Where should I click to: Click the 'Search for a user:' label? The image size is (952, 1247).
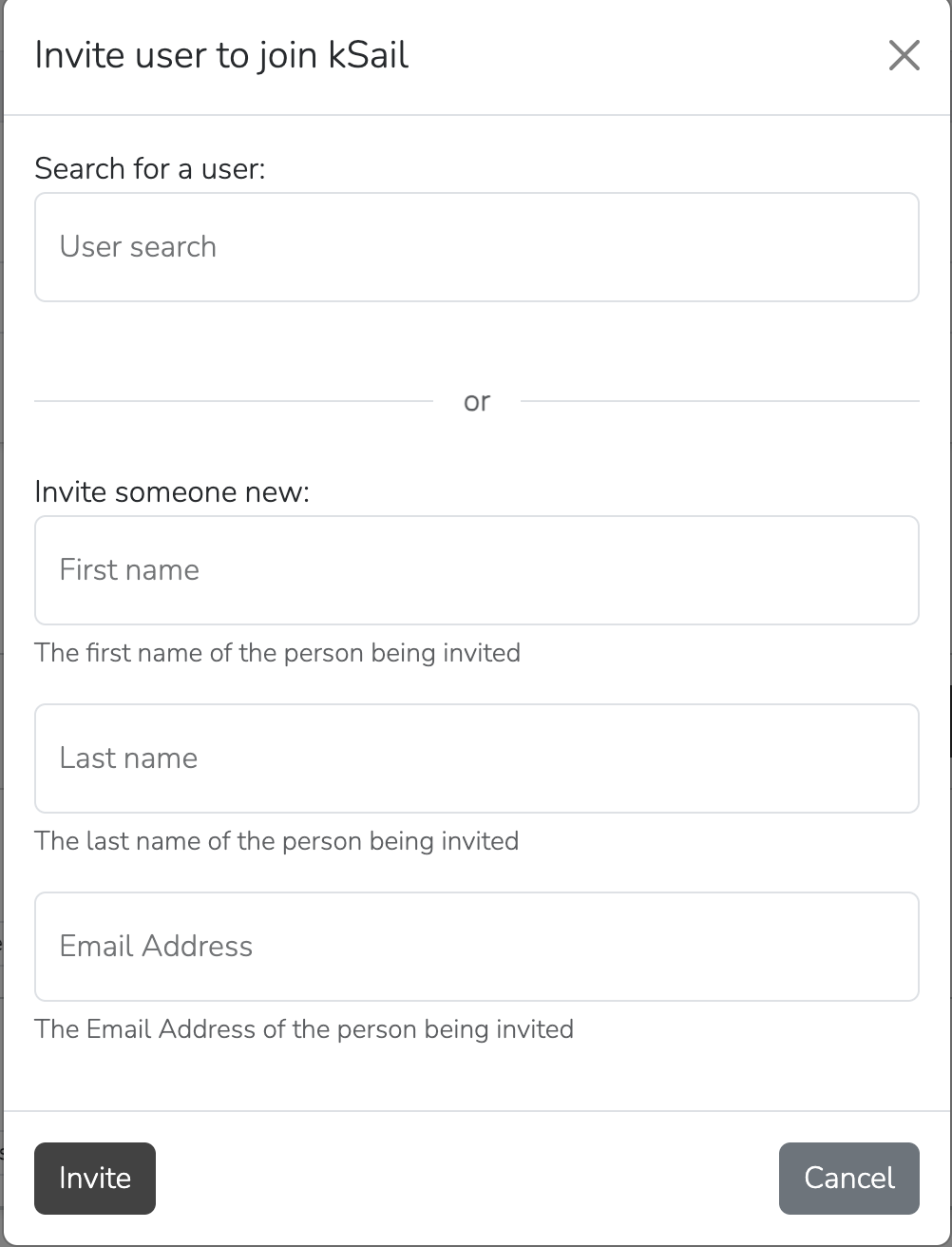(150, 168)
